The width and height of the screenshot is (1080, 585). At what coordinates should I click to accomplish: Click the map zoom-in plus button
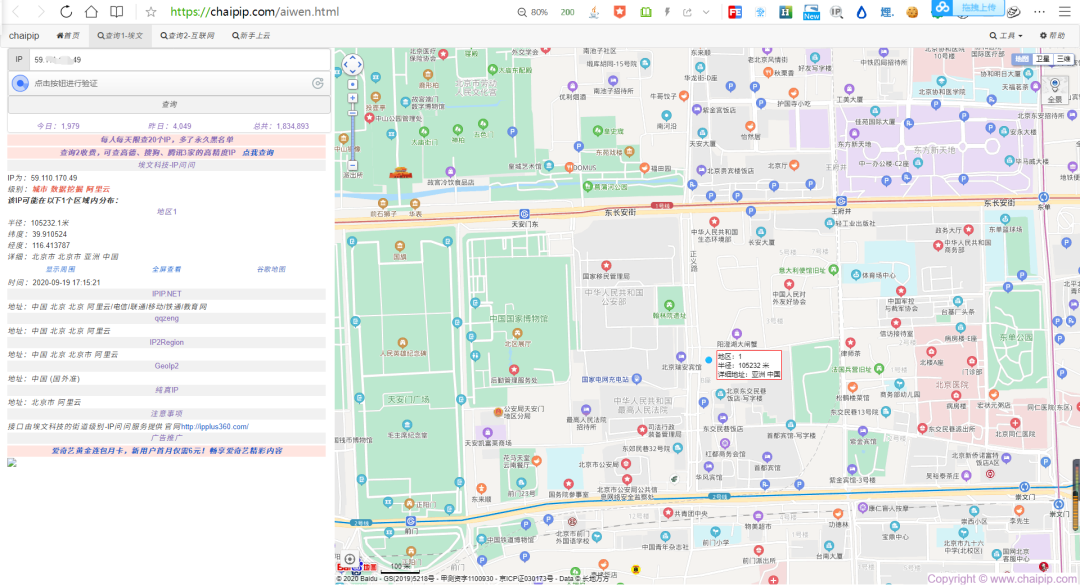pyautogui.click(x=353, y=99)
